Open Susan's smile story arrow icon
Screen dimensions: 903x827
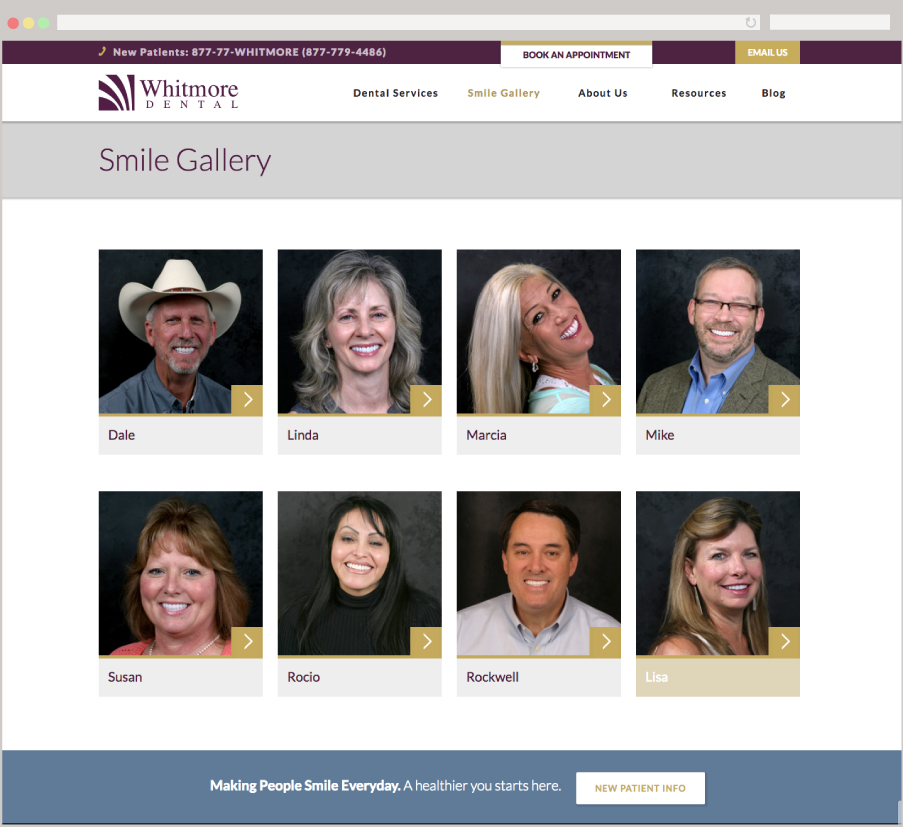[x=247, y=642]
